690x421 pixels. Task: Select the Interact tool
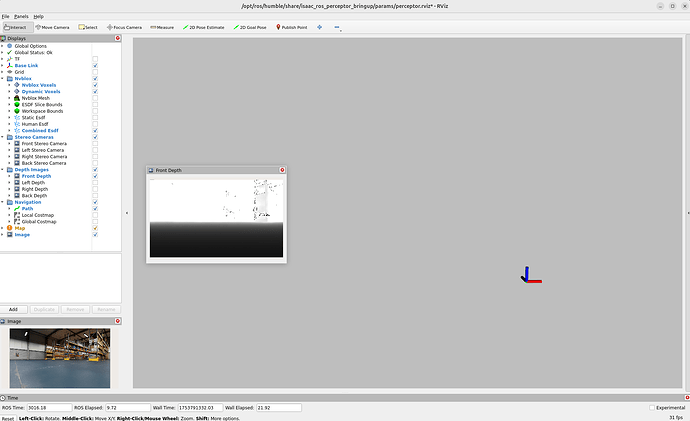[18, 27]
